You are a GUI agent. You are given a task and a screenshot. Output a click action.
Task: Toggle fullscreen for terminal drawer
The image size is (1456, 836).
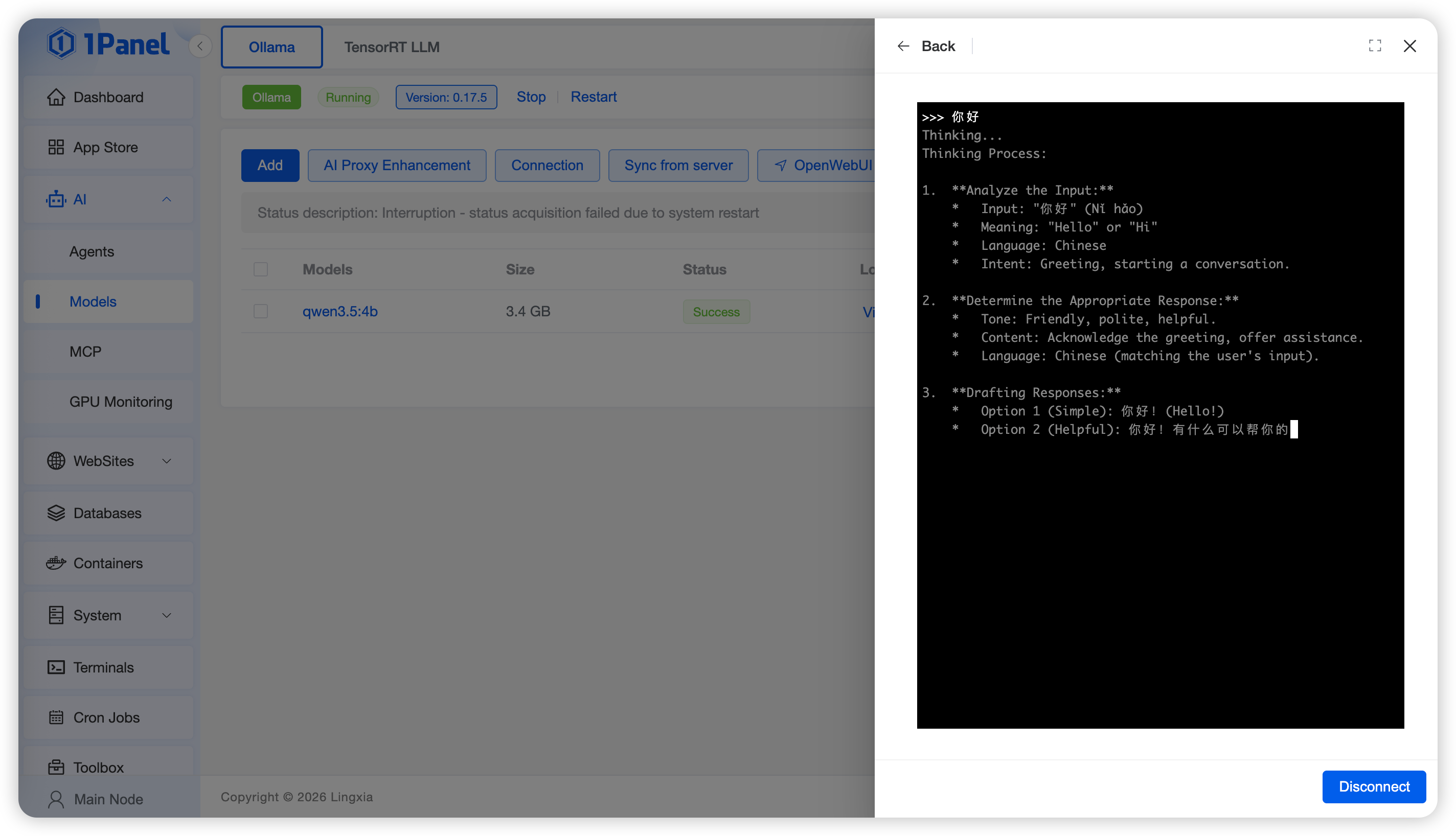pos(1374,46)
